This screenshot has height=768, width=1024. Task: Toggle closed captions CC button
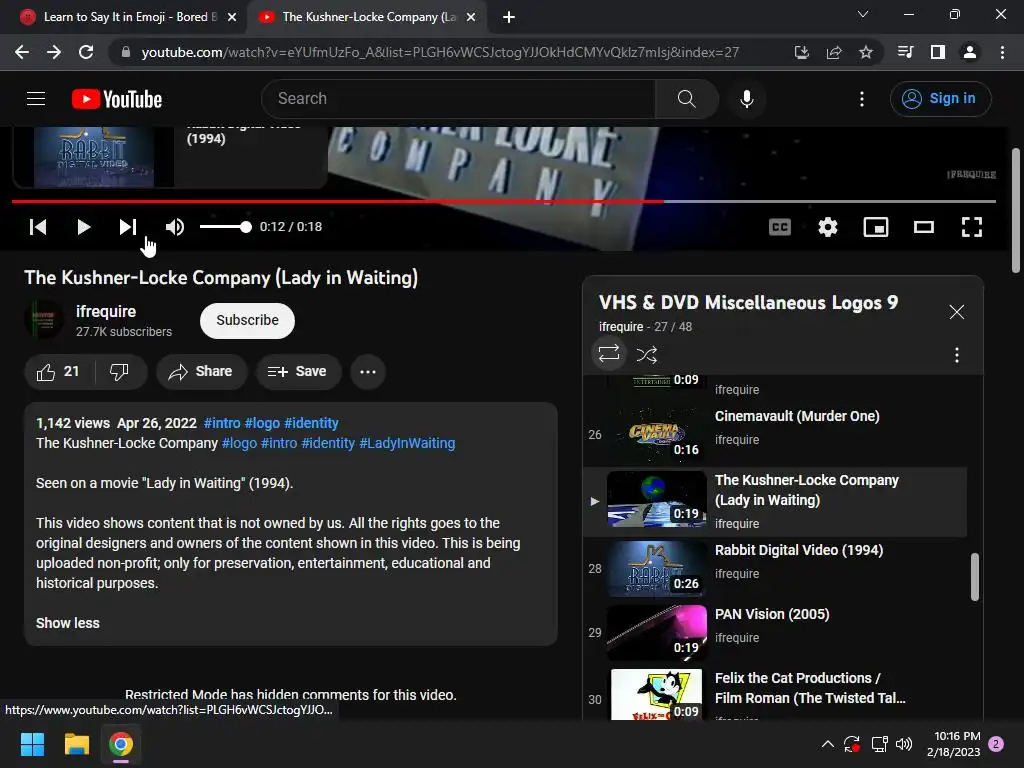click(780, 227)
